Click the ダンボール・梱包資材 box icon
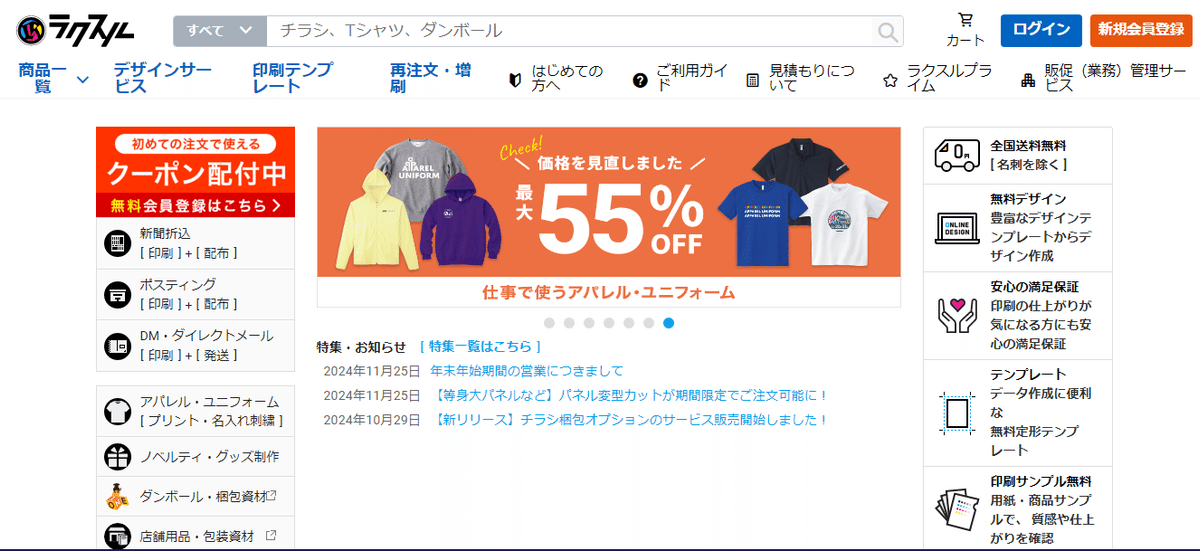The height and width of the screenshot is (551, 1200). click(x=118, y=495)
